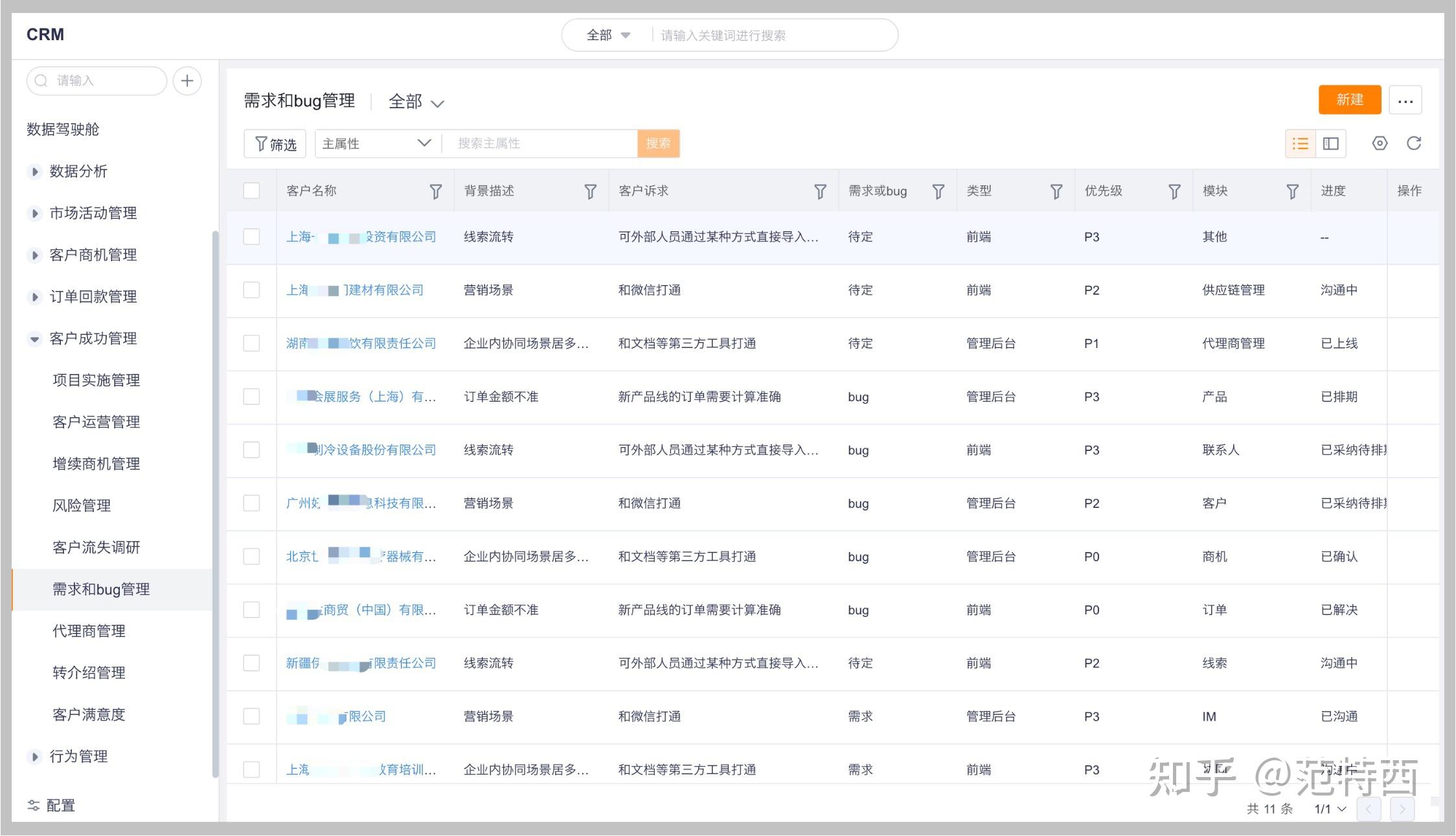Go to previous page arrow
This screenshot has height=836, width=1456.
pyautogui.click(x=1369, y=809)
